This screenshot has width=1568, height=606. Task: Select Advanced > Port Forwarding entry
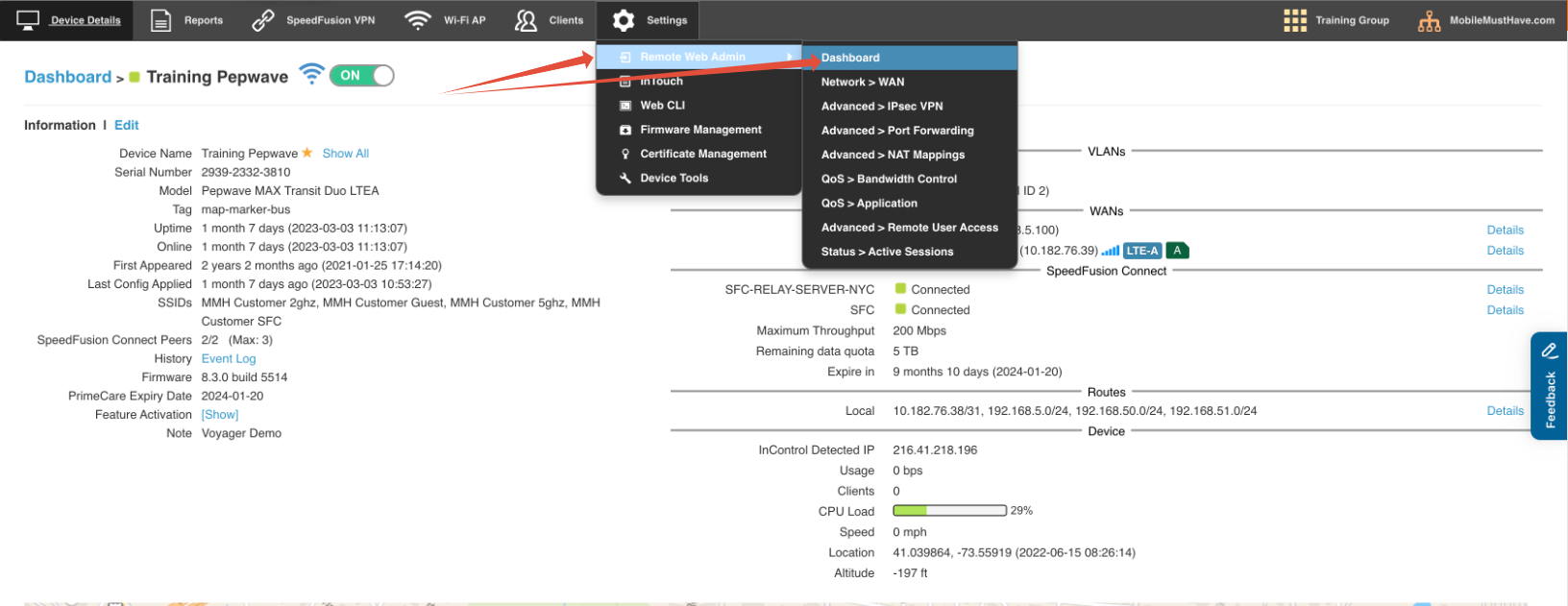(910, 131)
